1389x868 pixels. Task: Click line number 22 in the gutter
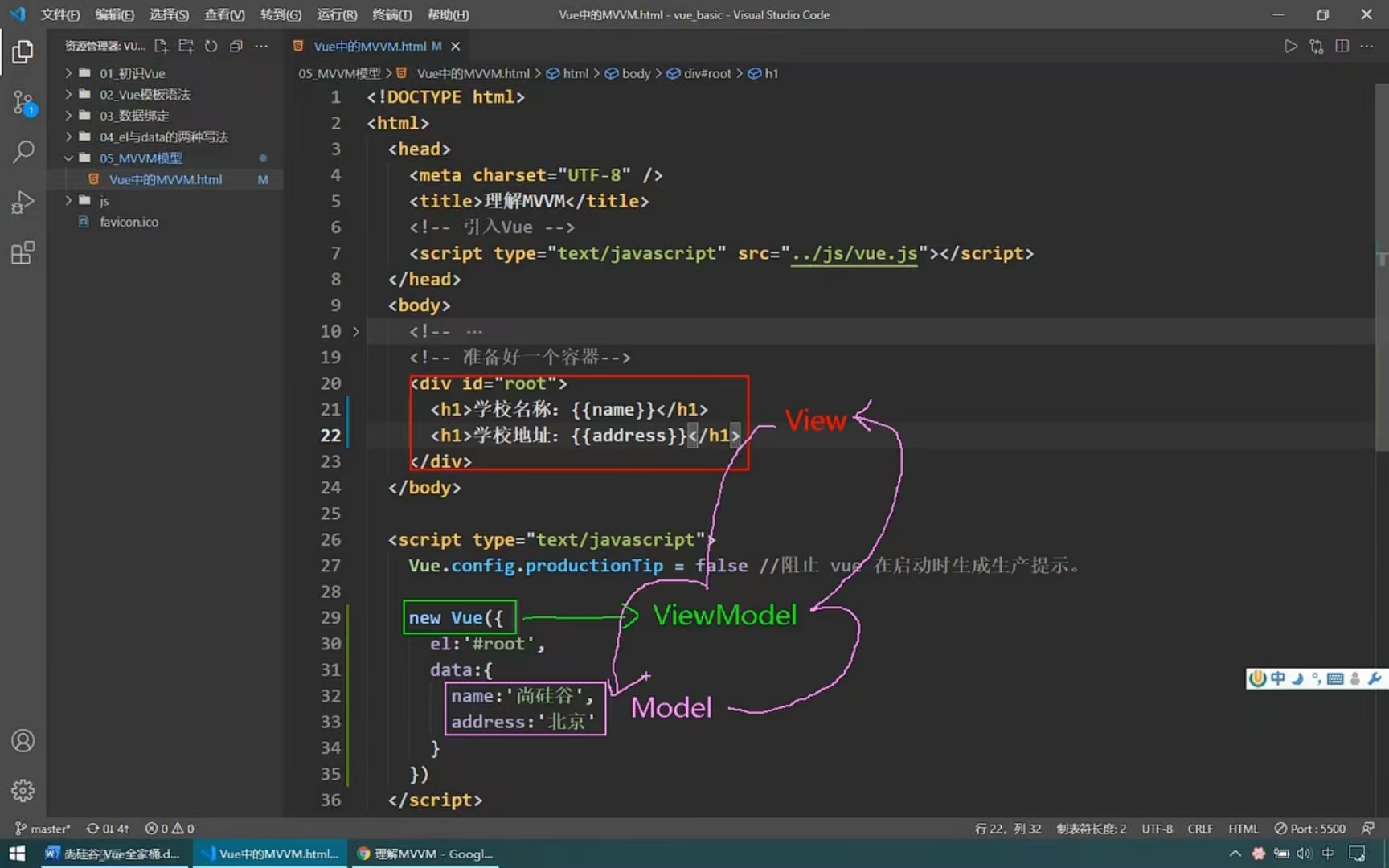pos(330,436)
